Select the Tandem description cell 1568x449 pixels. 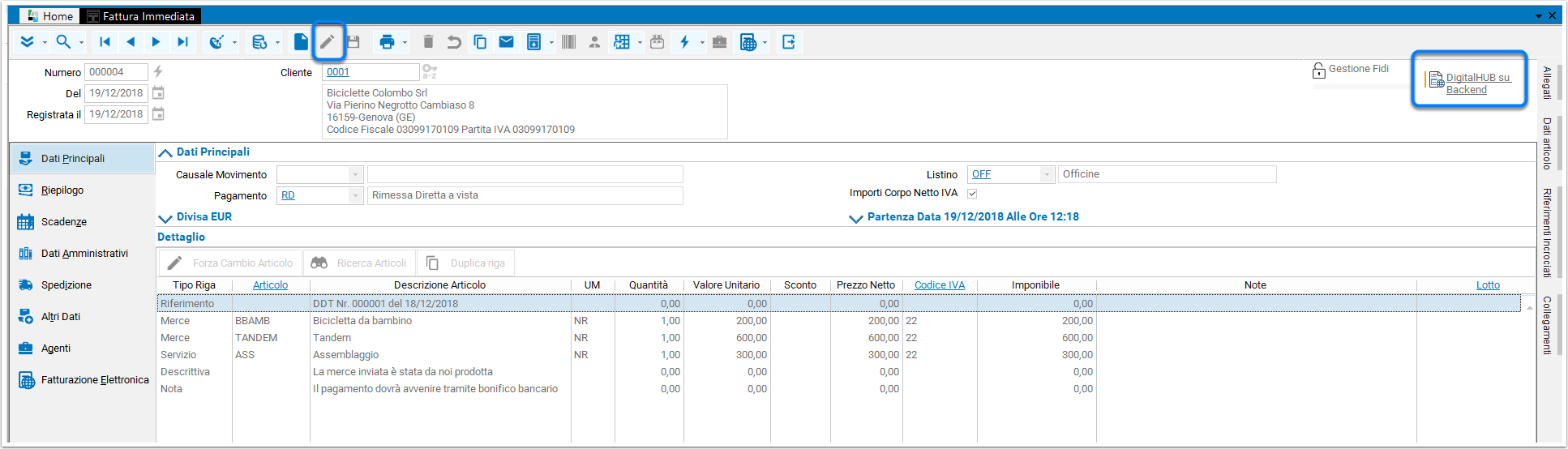(x=441, y=338)
